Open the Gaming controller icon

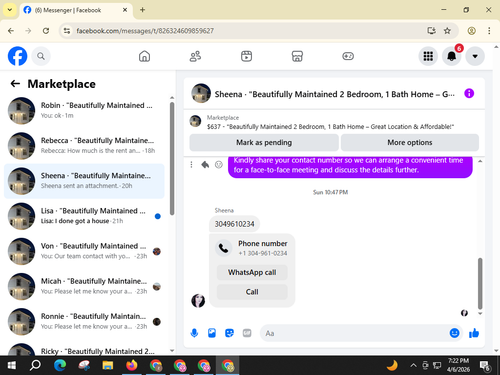pos(348,56)
